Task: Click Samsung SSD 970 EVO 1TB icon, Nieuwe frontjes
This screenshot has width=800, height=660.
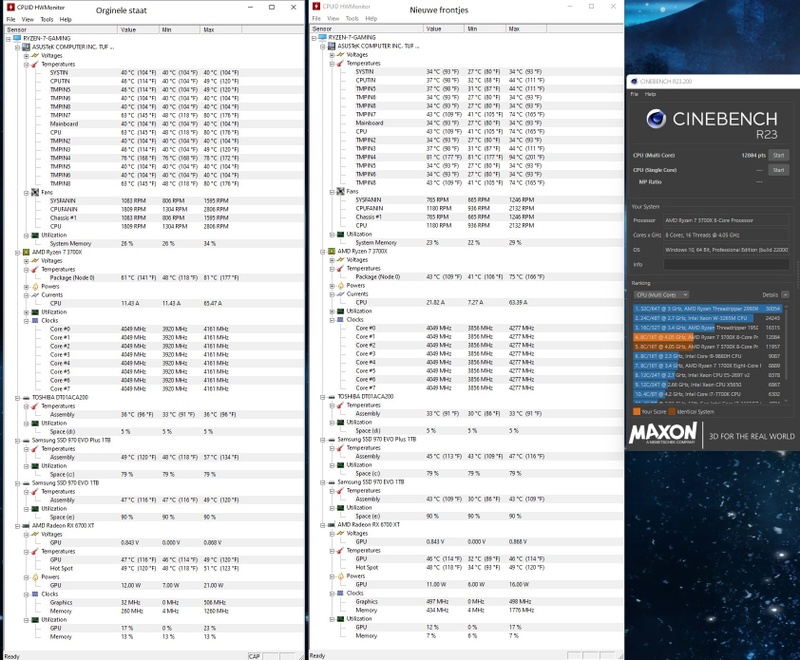Action: tap(332, 481)
